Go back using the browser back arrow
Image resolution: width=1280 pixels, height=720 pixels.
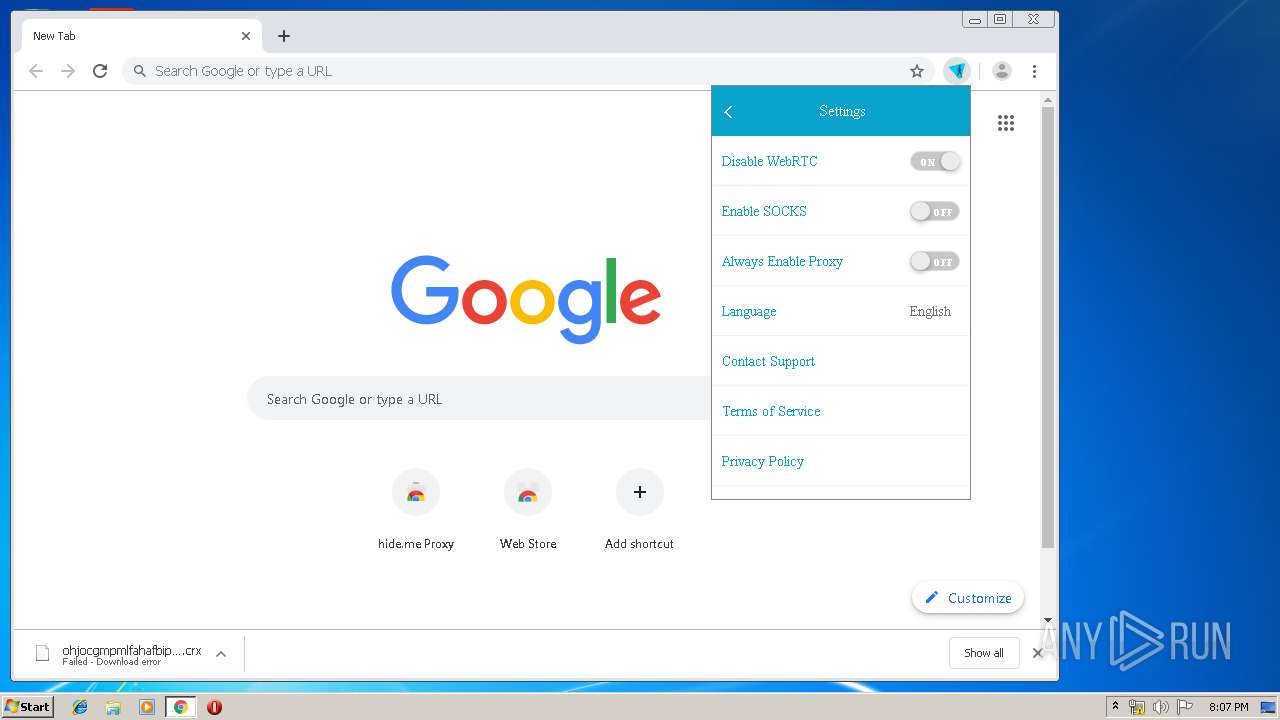click(36, 71)
